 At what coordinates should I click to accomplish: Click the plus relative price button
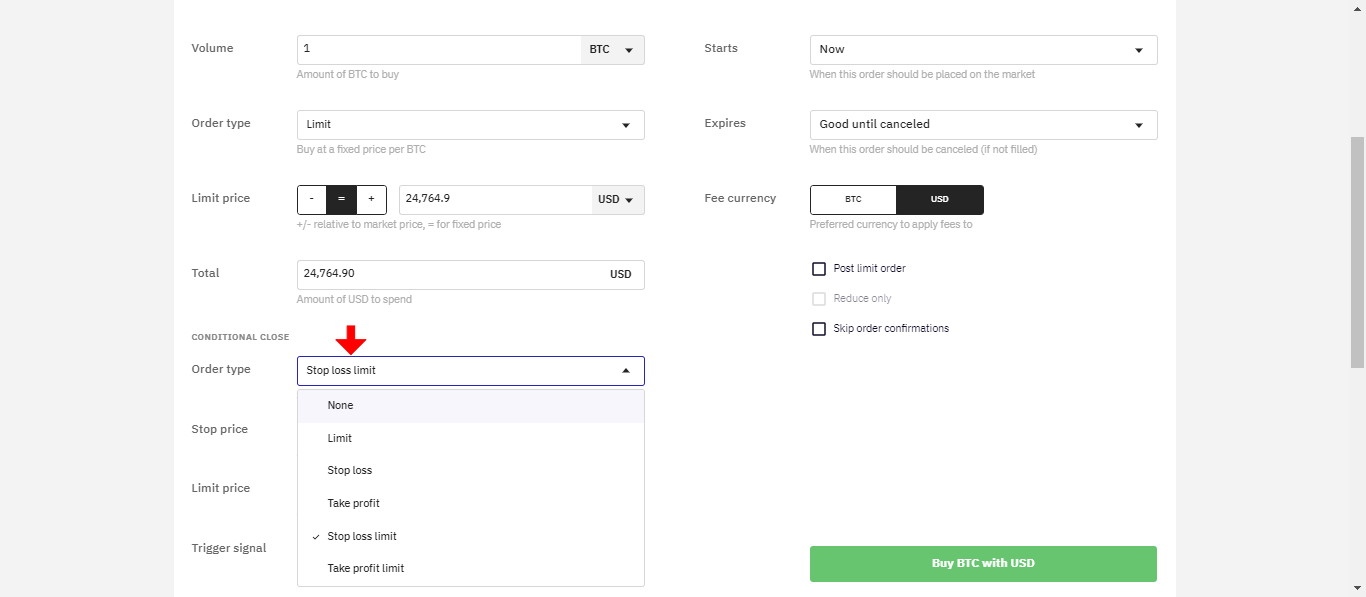(371, 200)
